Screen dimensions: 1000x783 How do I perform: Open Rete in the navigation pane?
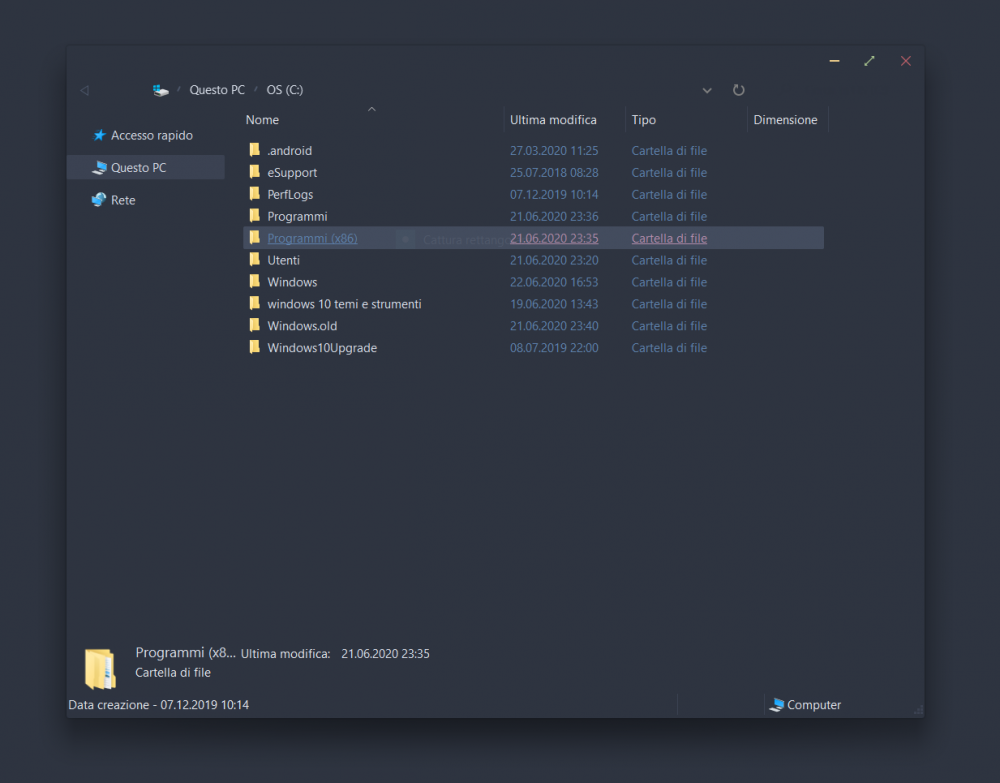122,200
